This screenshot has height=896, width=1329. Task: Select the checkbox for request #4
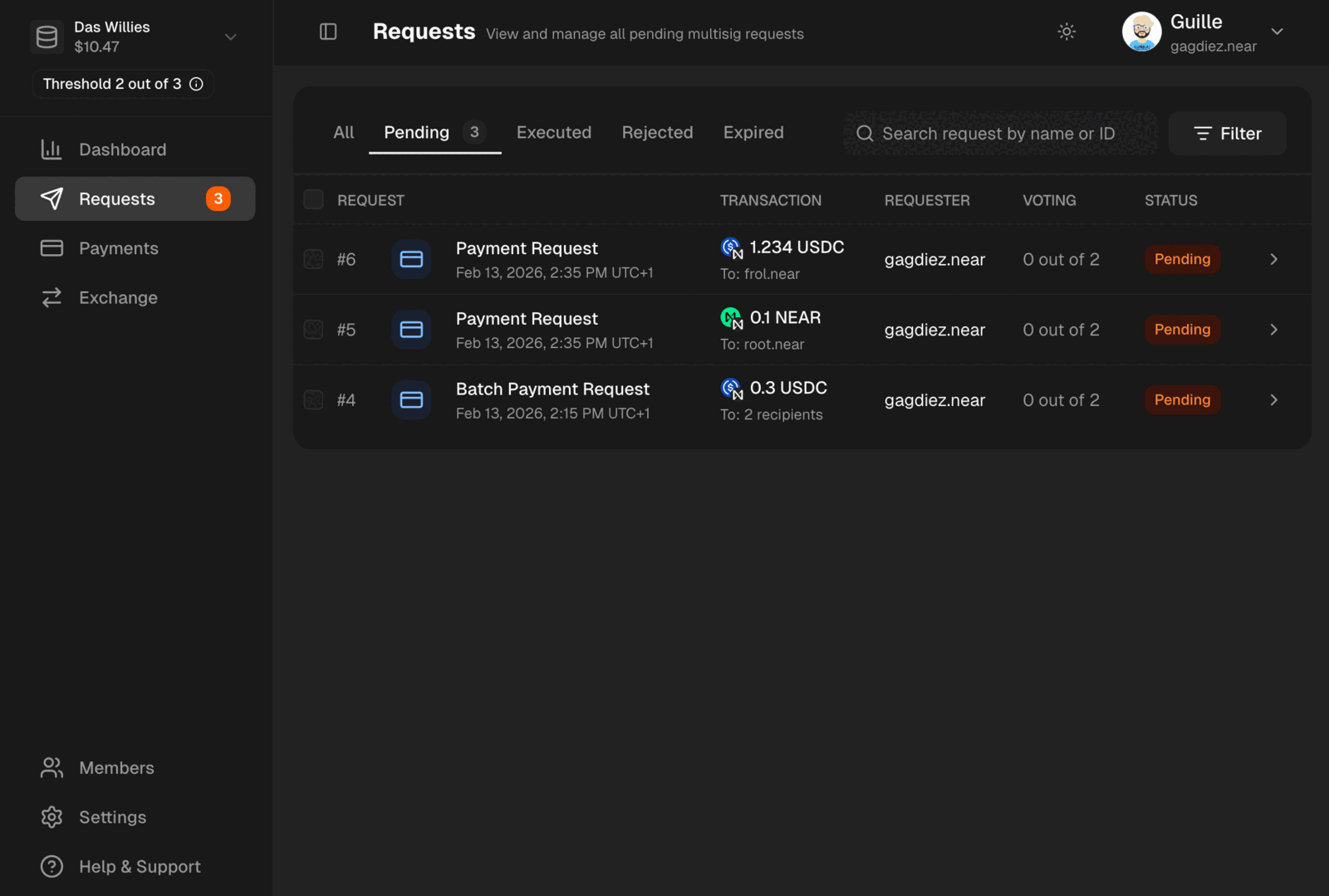point(313,400)
